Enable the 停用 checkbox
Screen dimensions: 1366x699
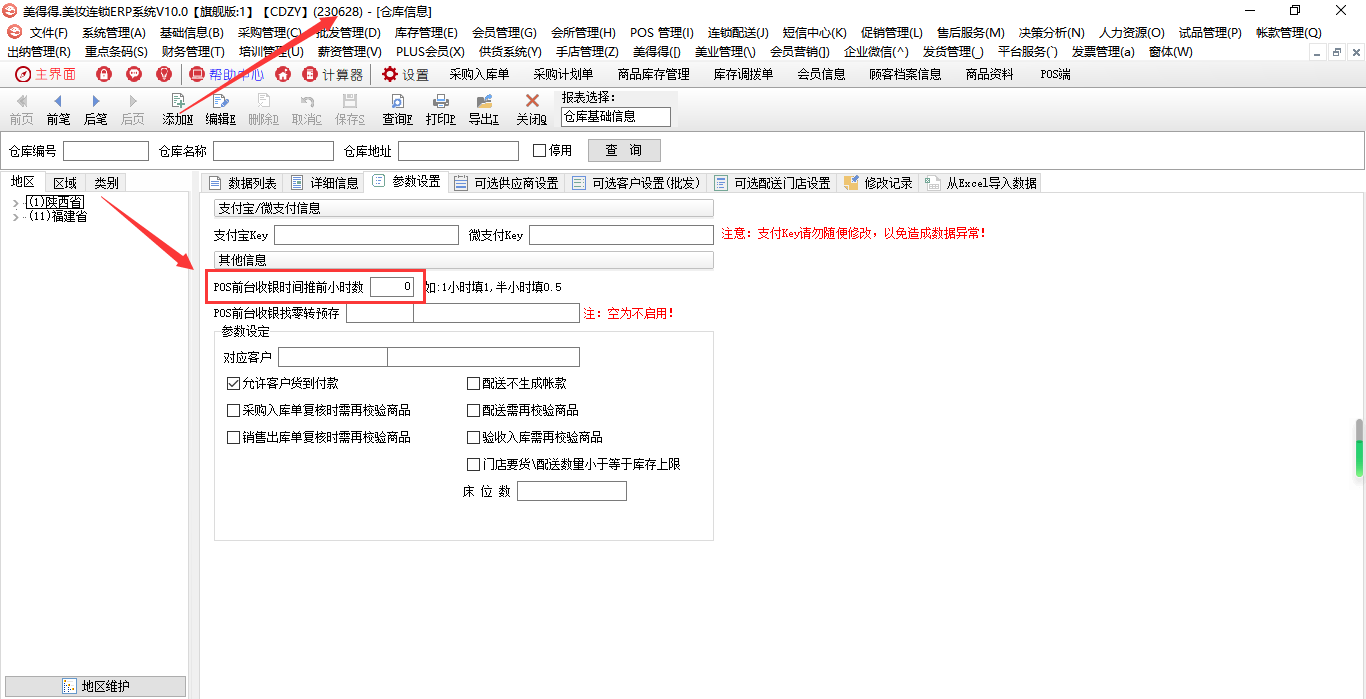pyautogui.click(x=540, y=151)
